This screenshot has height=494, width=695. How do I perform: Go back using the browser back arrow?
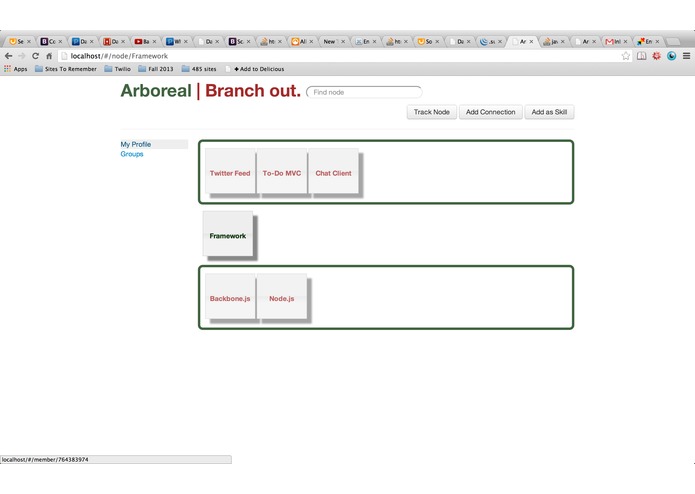(x=8, y=56)
